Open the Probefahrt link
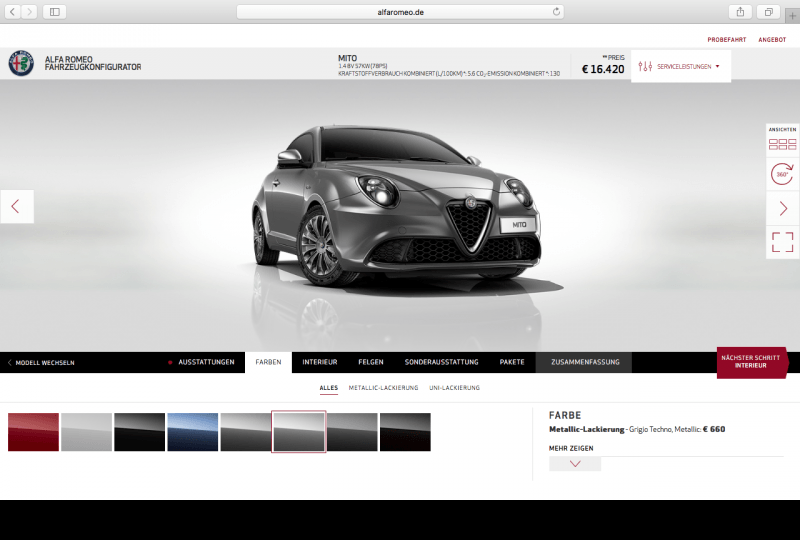 tap(727, 39)
